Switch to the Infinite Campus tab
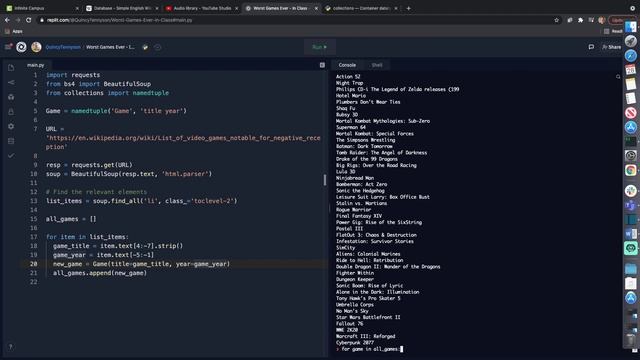The image size is (640, 360). point(41,8)
